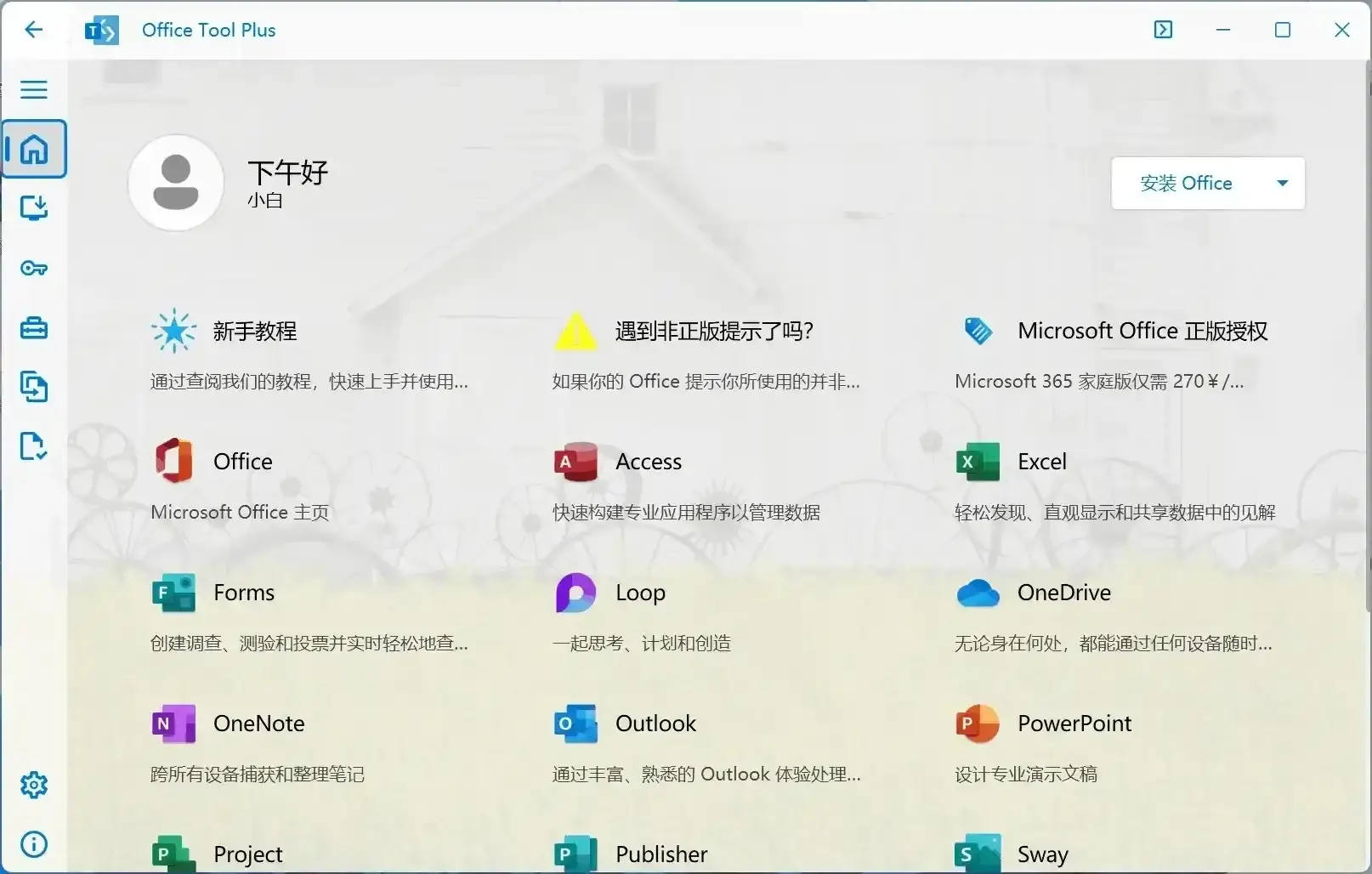Open the Project title link

tap(248, 854)
